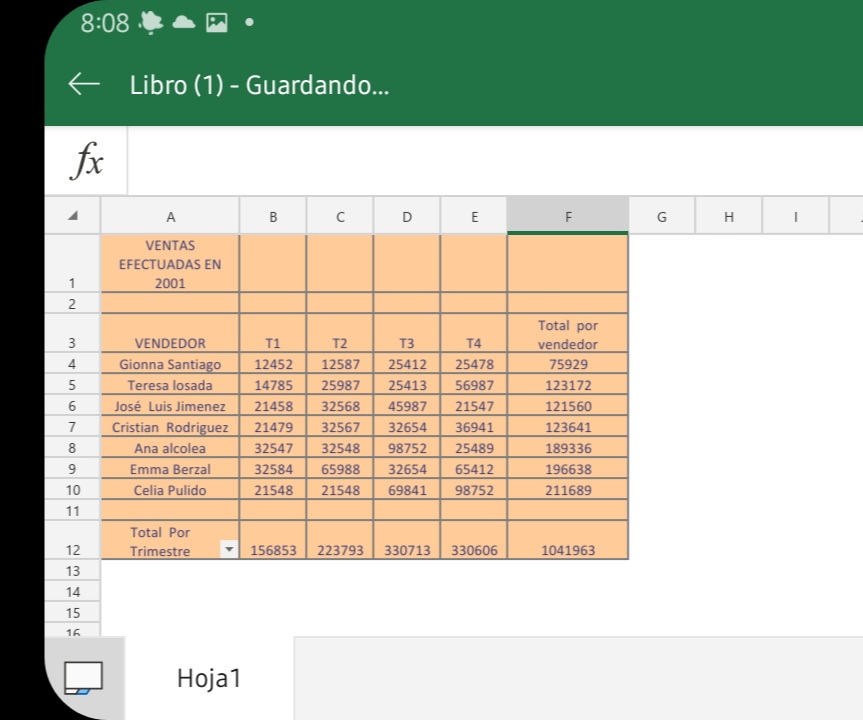Select row 4 header
Viewport: 863px width, 720px height.
pos(72,365)
